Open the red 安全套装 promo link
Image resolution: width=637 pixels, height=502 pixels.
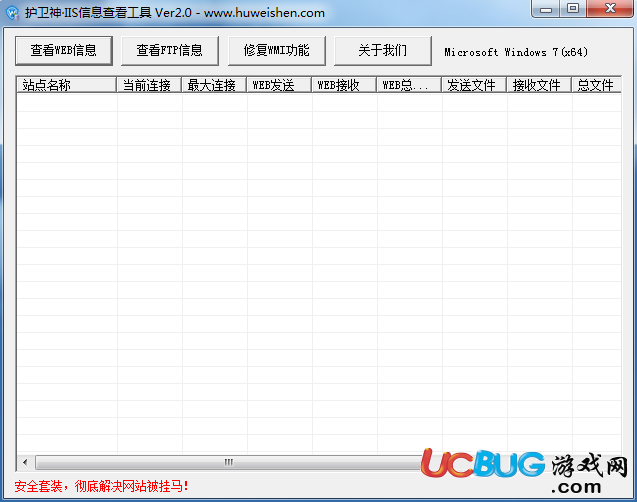pos(101,486)
